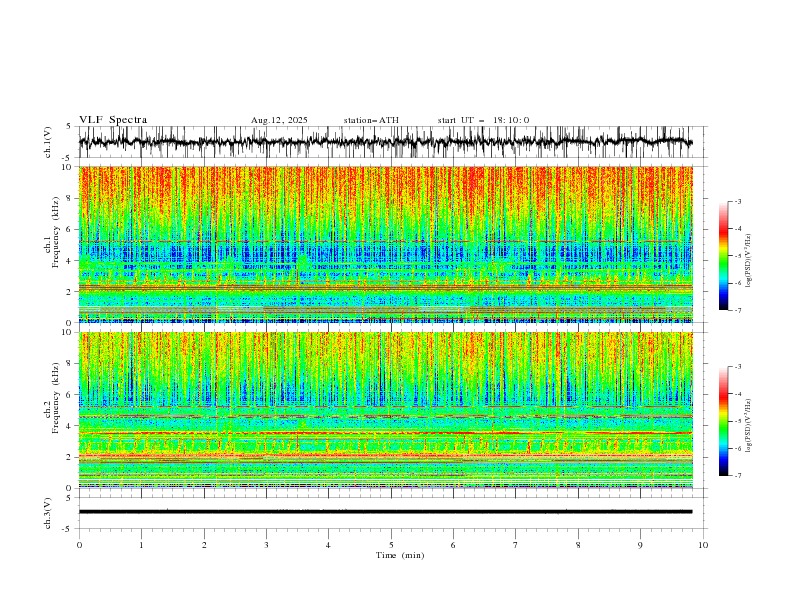Click the ch.2 color bar '-4' tick value

738,394
